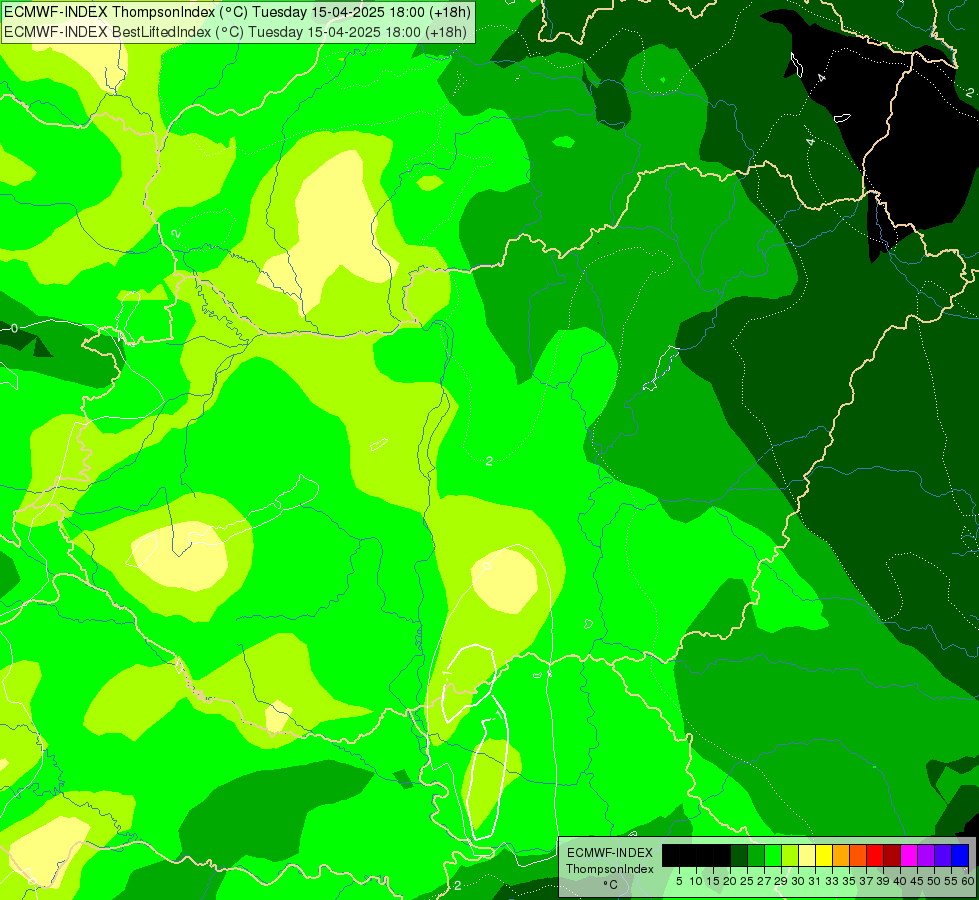Select bright green legend swatch between 27 and 29

[x=773, y=855]
